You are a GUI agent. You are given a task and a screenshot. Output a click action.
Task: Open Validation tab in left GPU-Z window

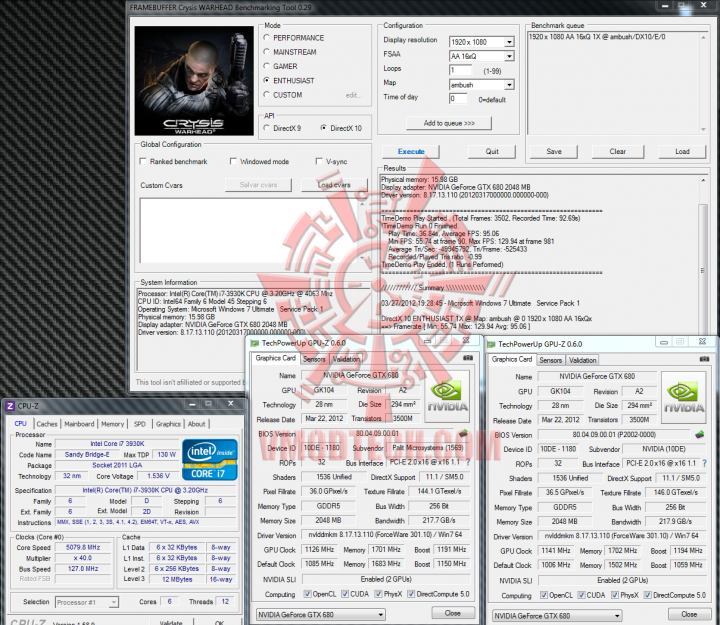346,359
